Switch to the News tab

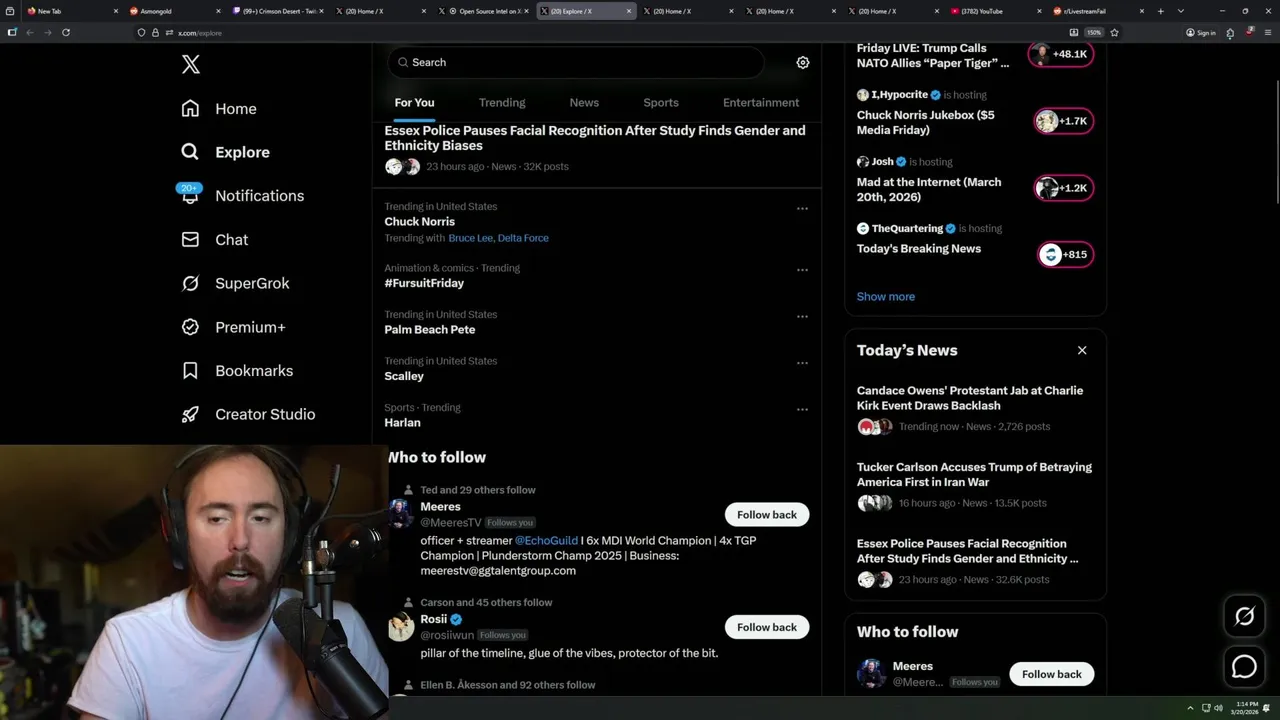coord(584,103)
